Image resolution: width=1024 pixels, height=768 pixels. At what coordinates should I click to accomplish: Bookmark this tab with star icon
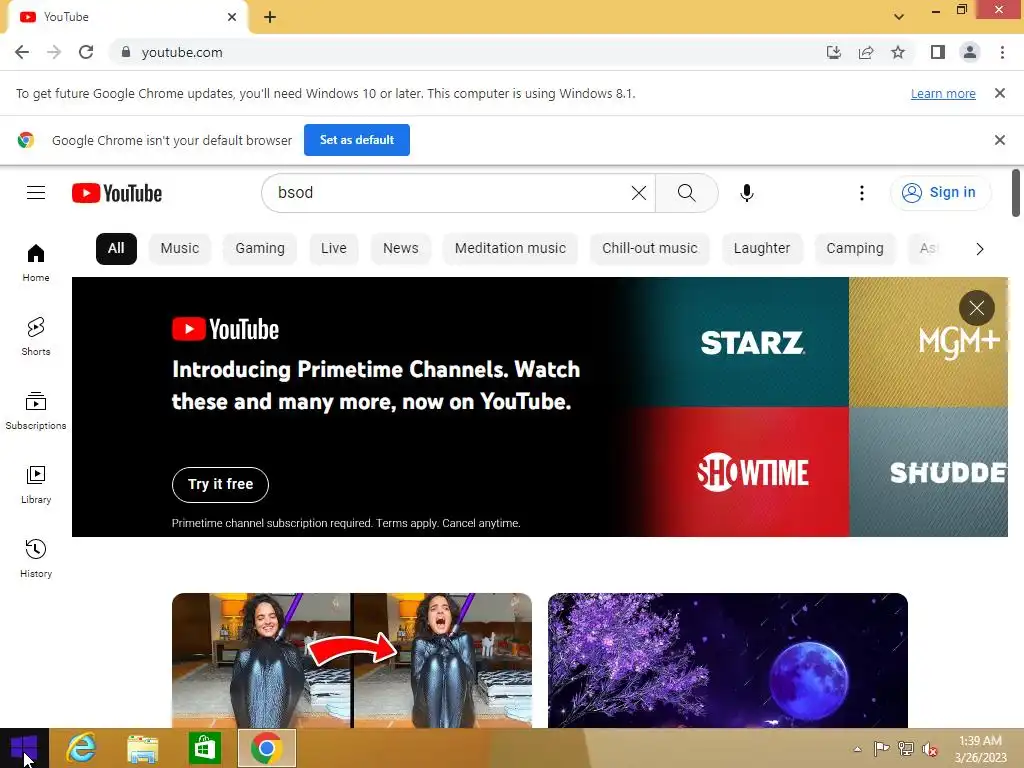coord(898,52)
